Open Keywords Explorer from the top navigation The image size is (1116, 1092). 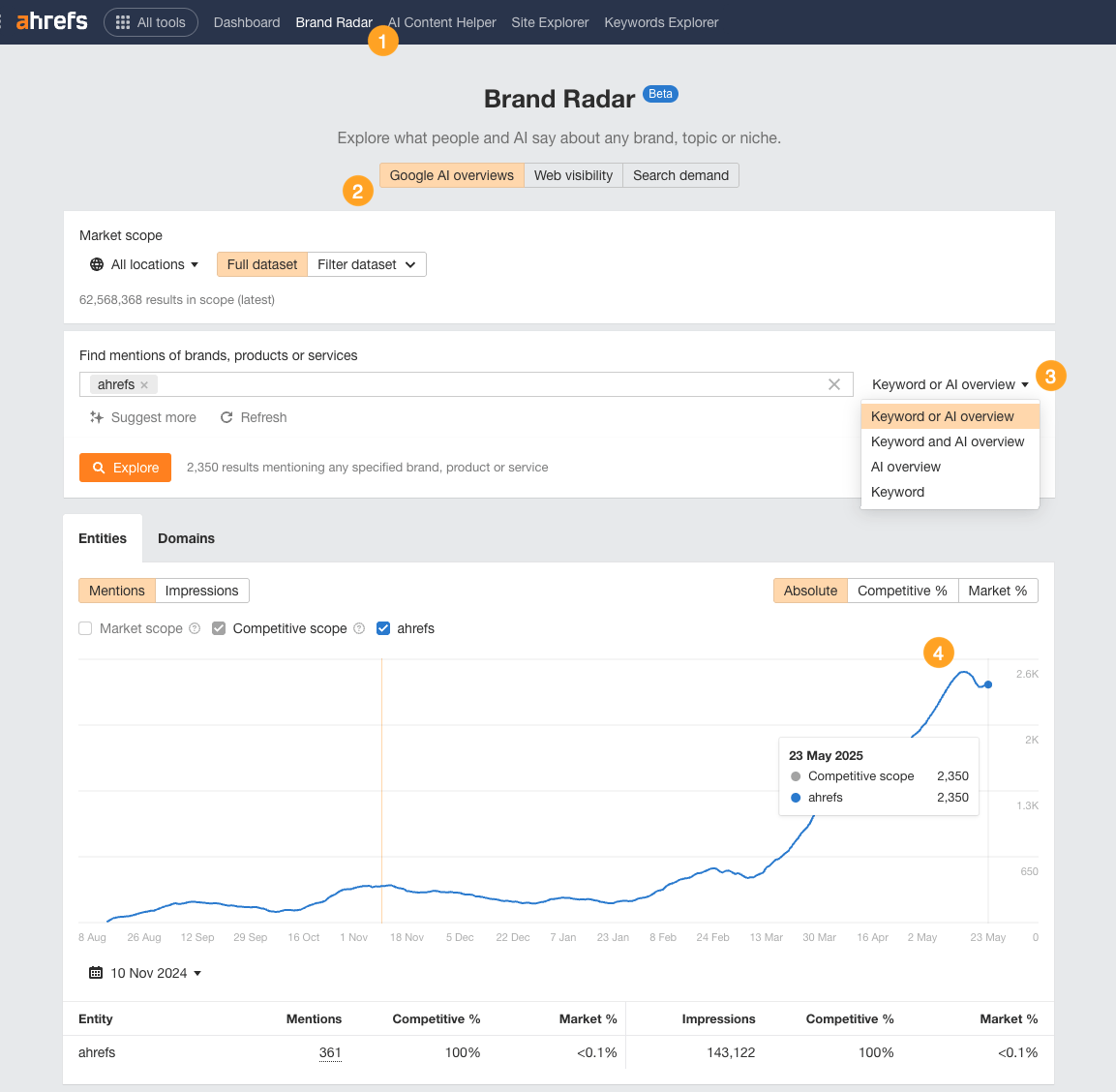(x=661, y=22)
